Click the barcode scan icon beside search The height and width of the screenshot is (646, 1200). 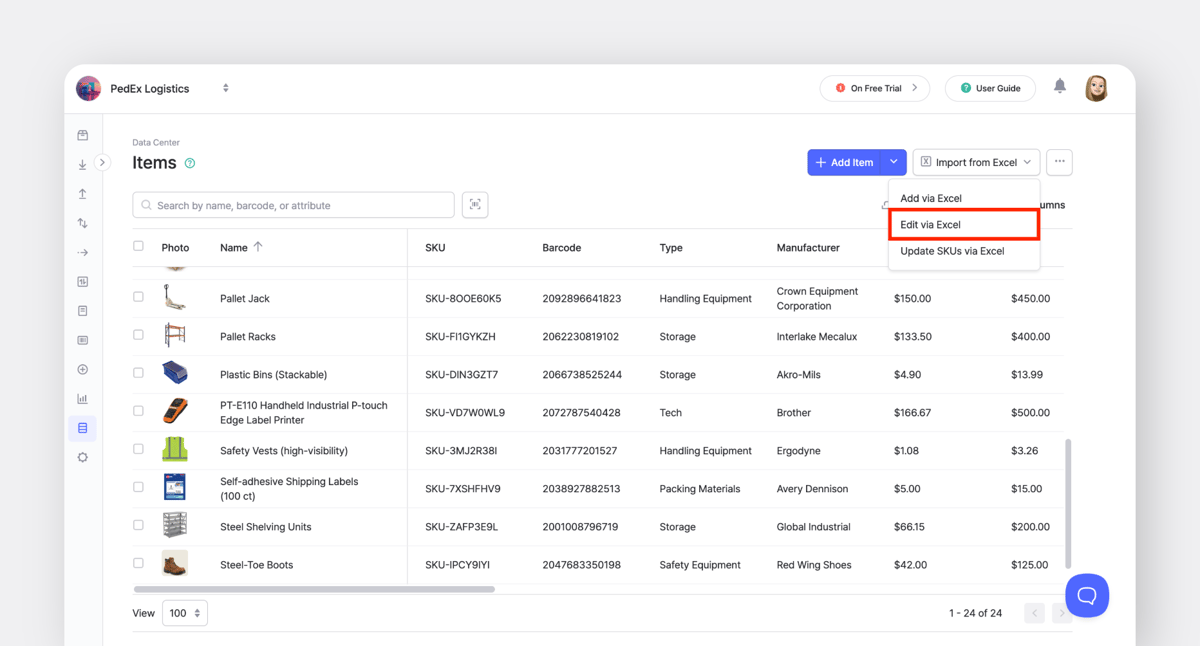(475, 204)
